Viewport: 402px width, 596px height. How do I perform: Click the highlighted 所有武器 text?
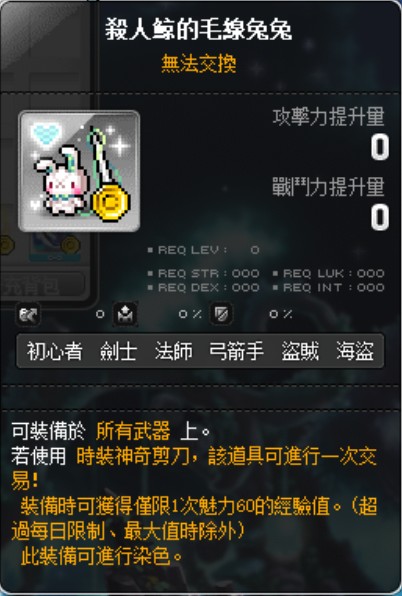pyautogui.click(x=133, y=432)
